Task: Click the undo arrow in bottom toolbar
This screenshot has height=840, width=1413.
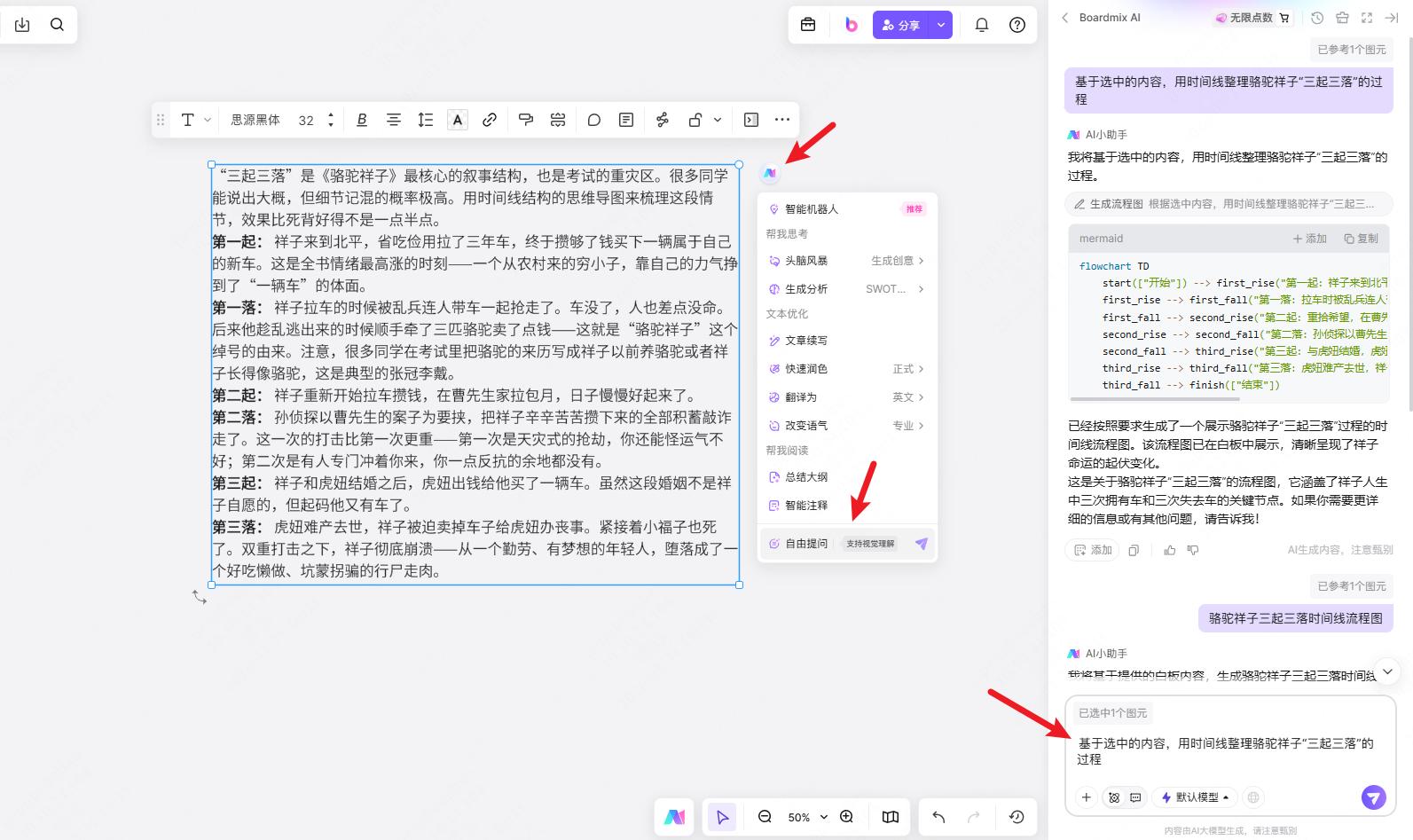Action: [x=938, y=817]
